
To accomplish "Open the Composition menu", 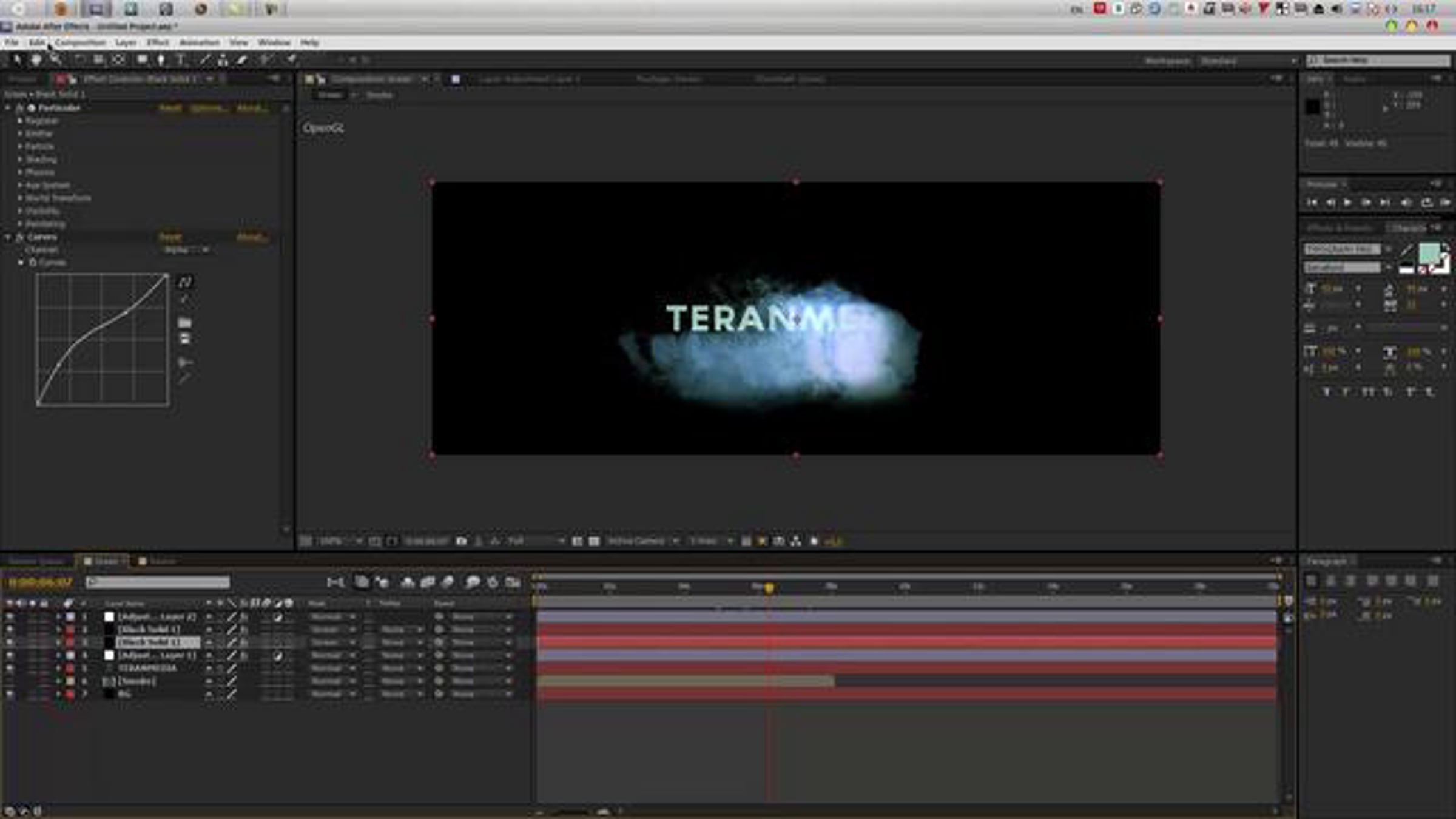I will click(80, 42).
